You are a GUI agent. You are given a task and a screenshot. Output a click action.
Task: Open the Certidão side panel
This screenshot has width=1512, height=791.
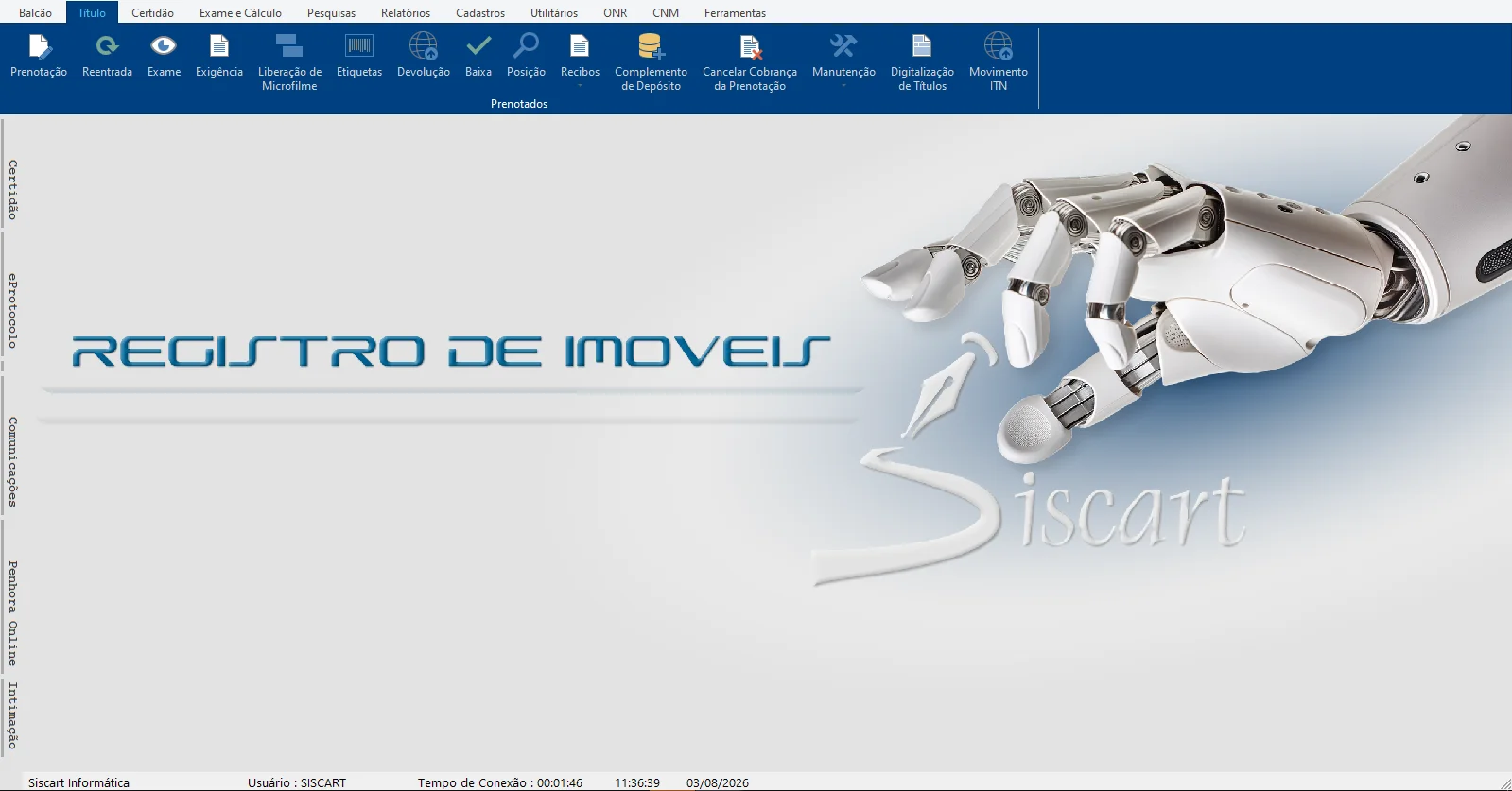(12, 190)
